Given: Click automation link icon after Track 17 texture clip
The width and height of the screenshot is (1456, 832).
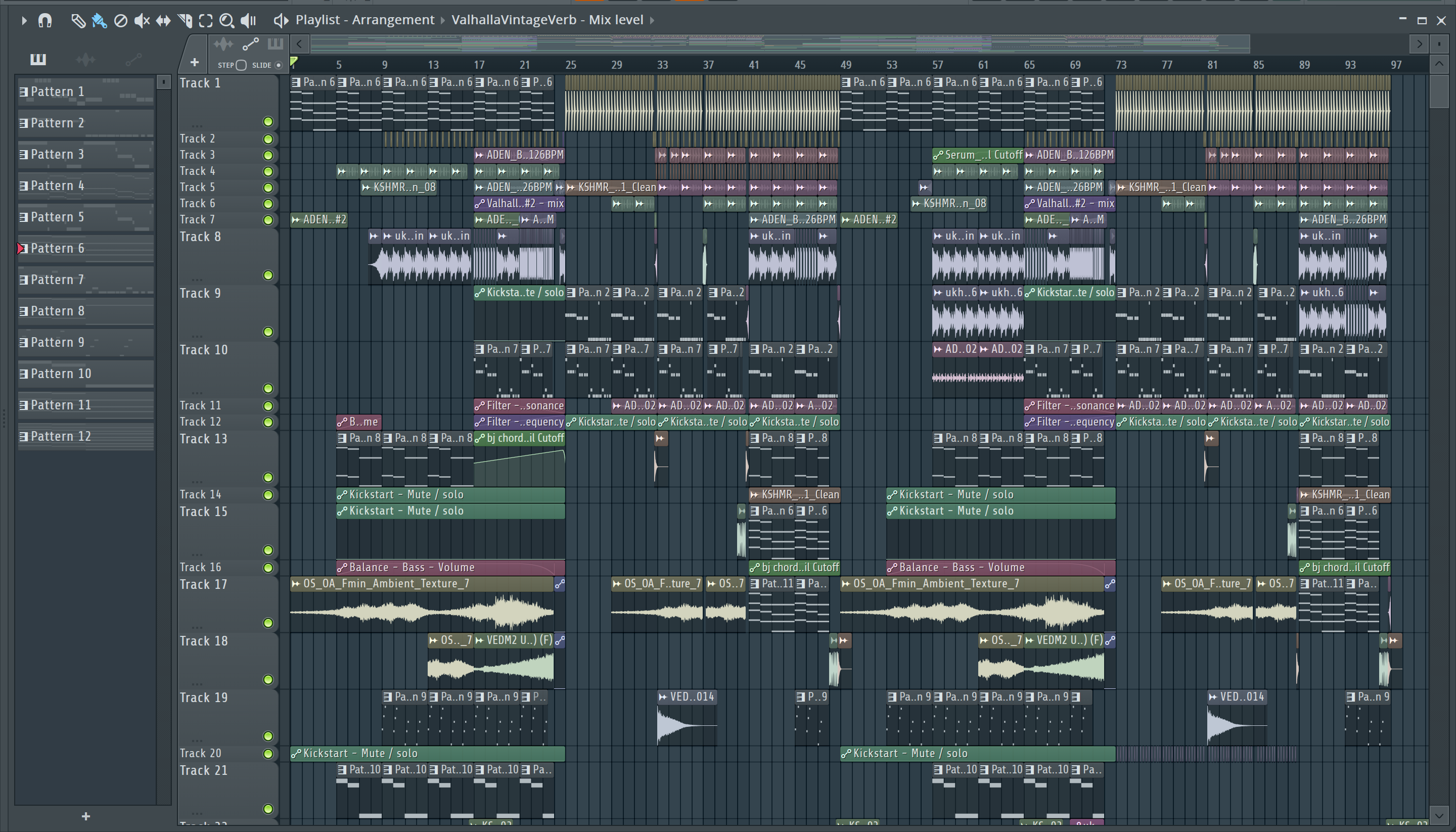Looking at the screenshot, I should coord(560,584).
